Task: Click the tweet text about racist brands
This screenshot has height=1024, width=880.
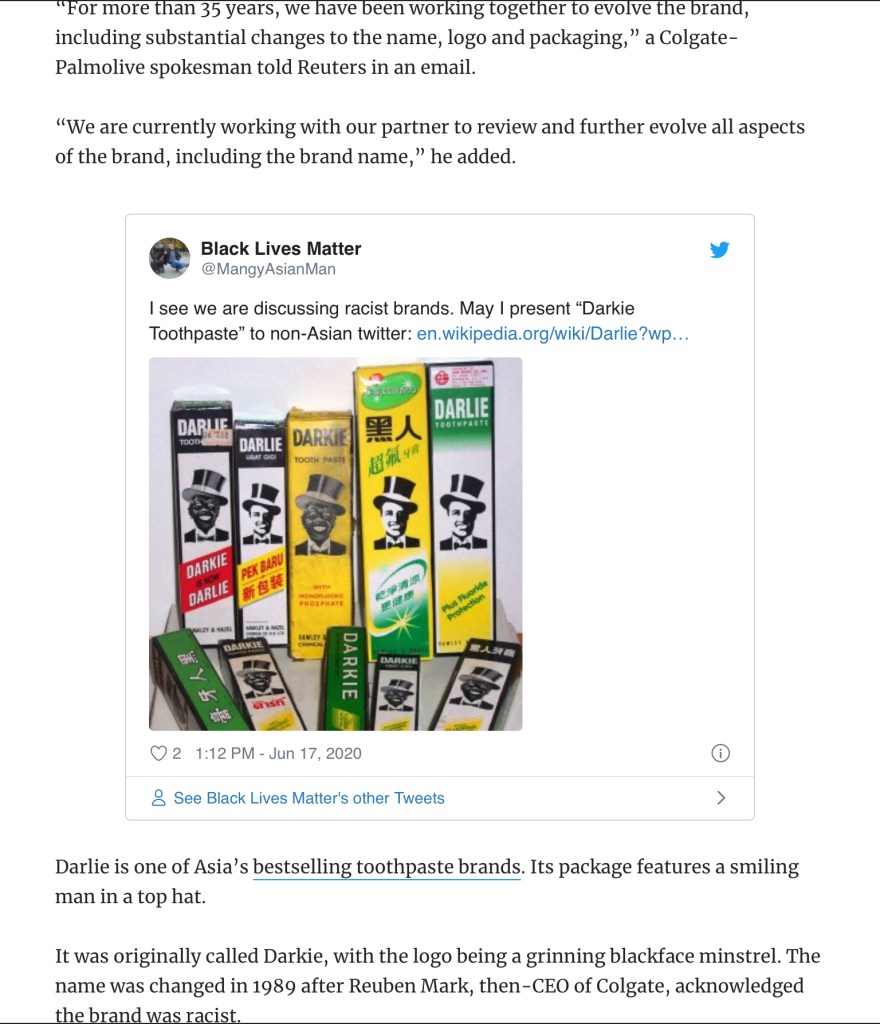Action: coord(391,308)
